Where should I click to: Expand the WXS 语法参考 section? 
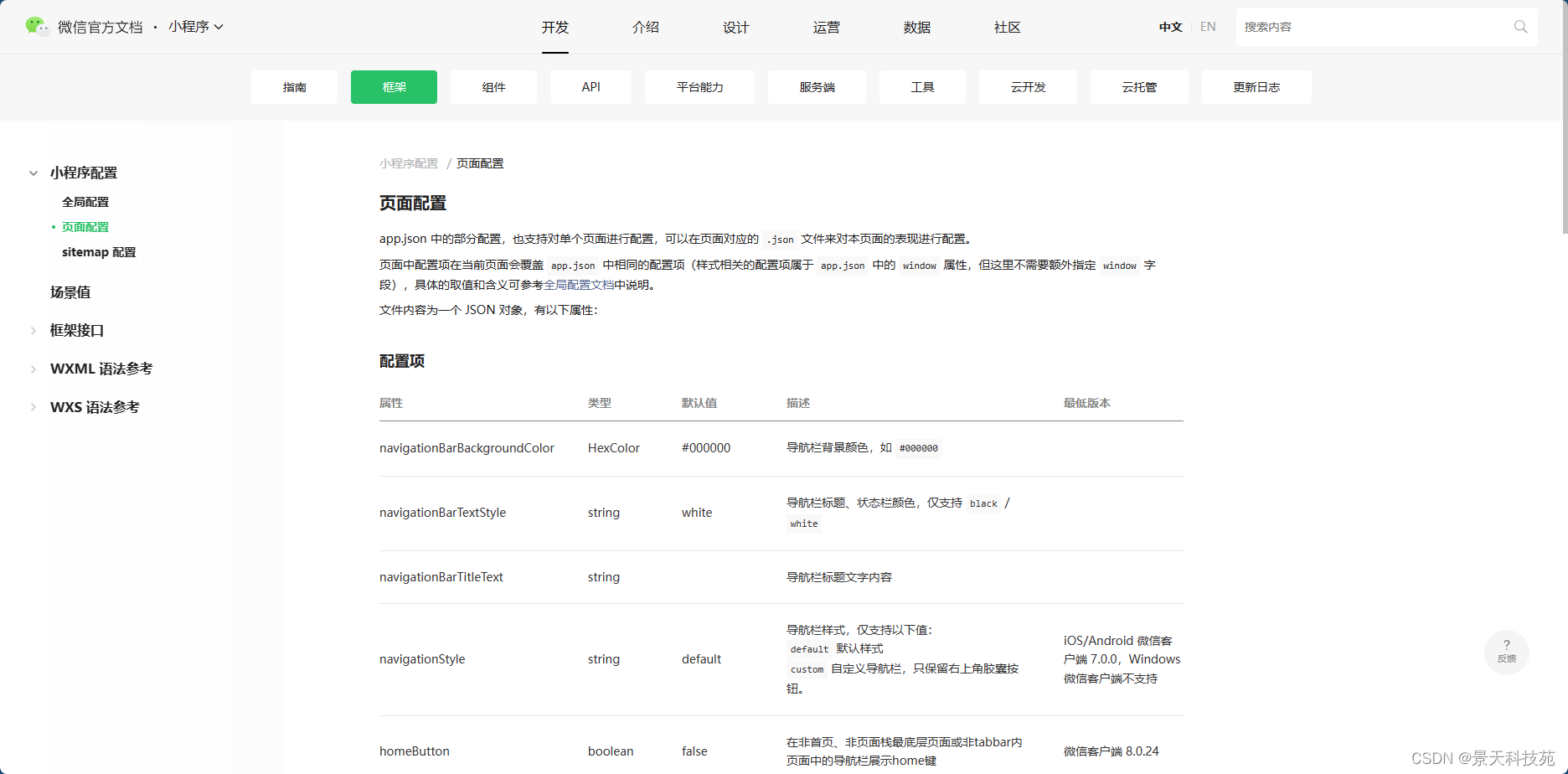coord(33,406)
